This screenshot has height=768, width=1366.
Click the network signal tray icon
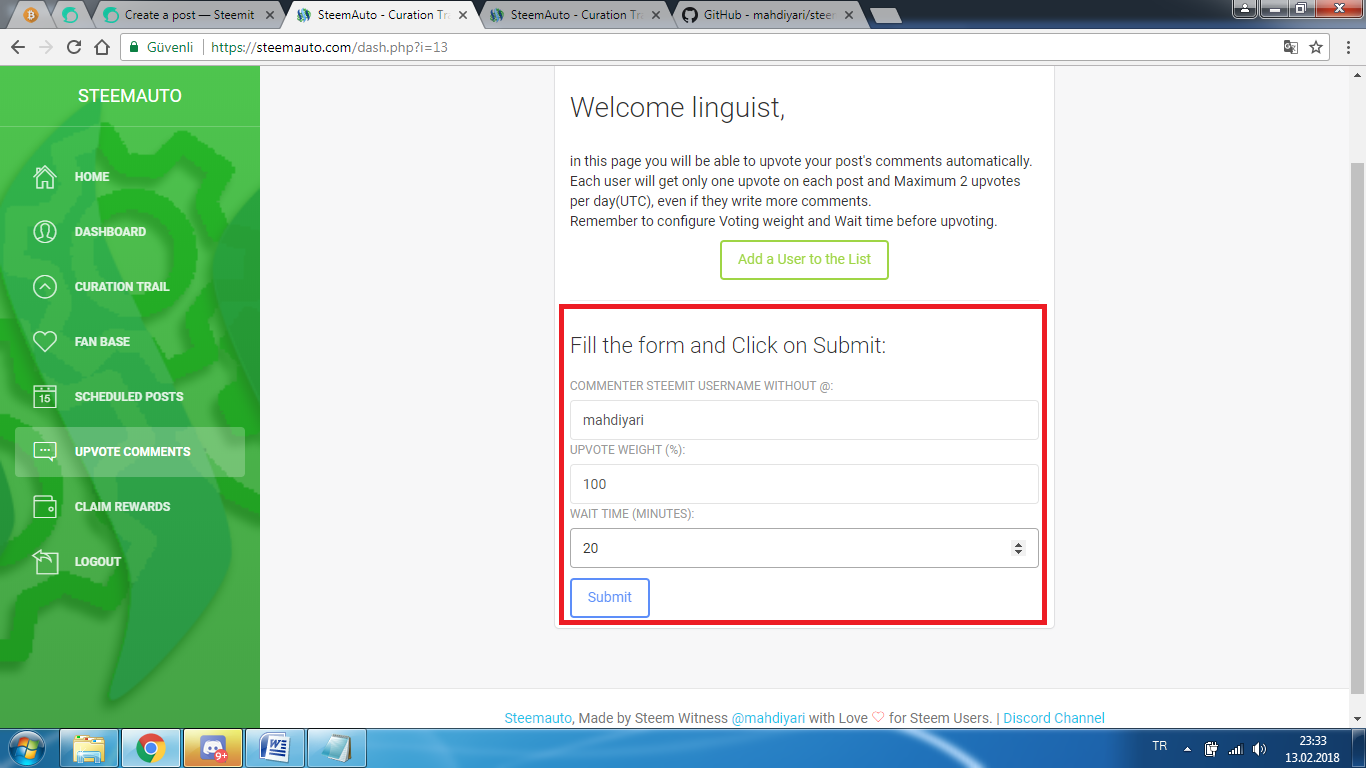[x=1235, y=748]
